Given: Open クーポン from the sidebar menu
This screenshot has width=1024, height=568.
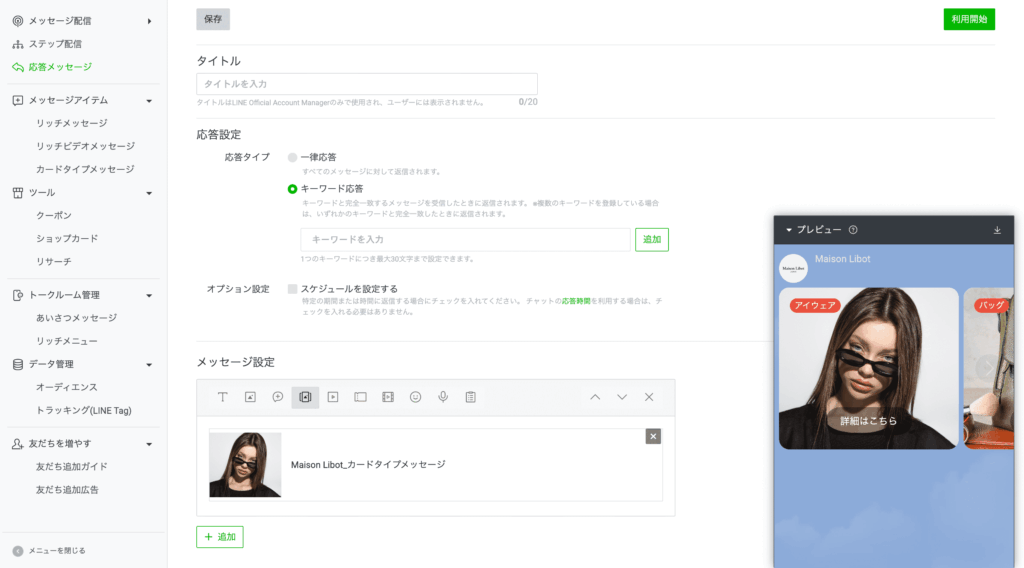Looking at the screenshot, I should click(x=54, y=215).
